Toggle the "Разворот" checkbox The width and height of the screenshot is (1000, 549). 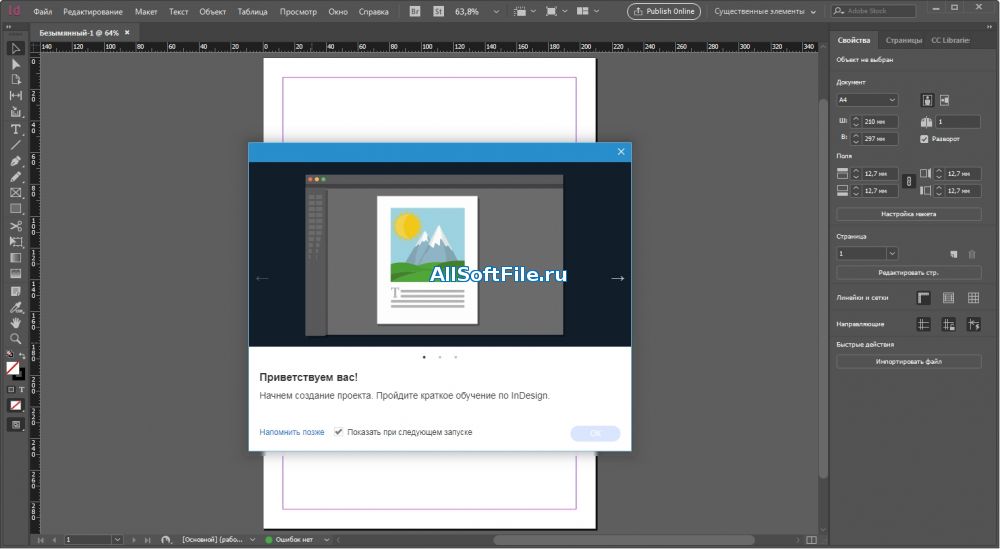coord(924,139)
